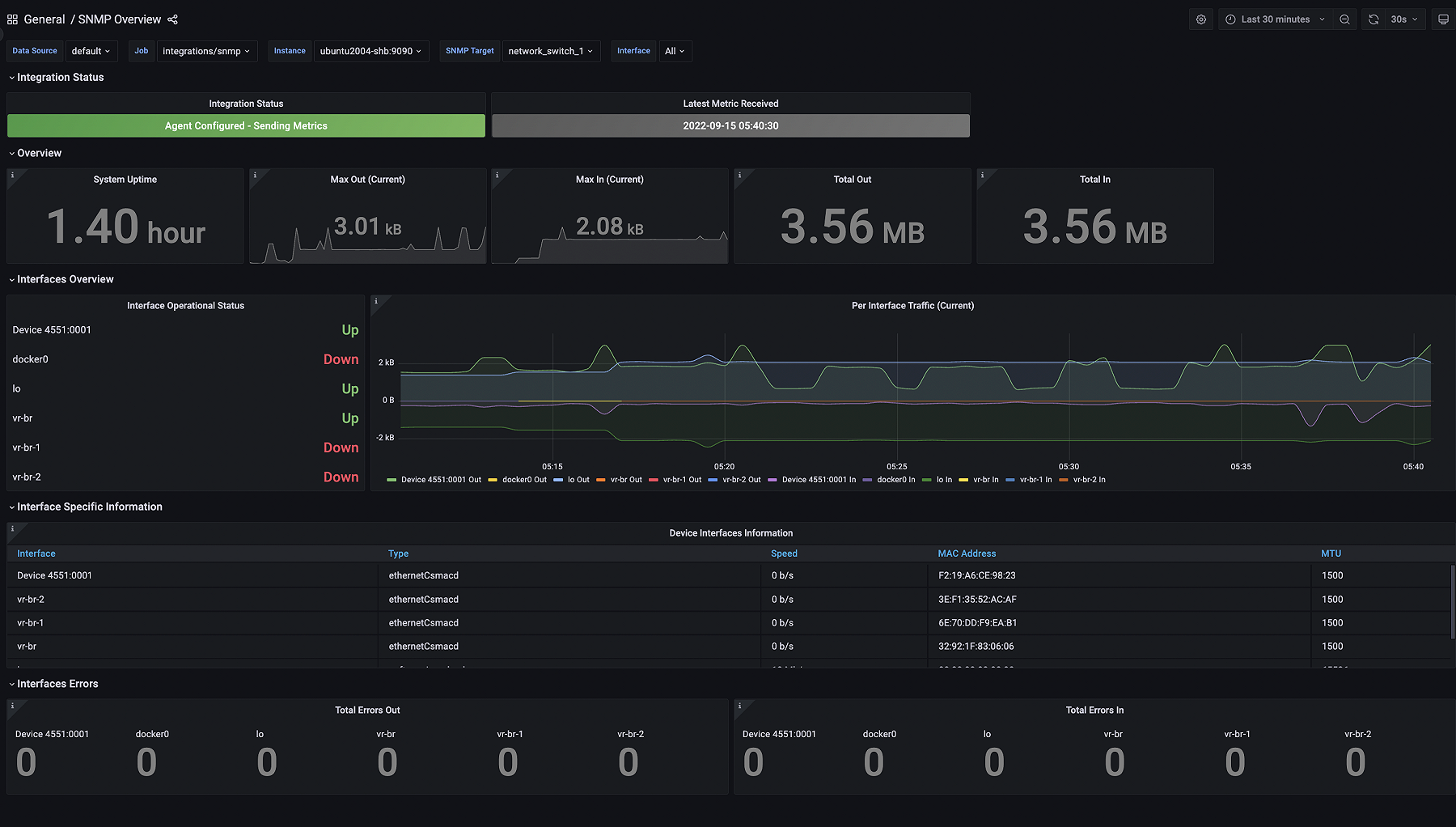This screenshot has width=1456, height=827.
Task: Open the Last 30 minutes time picker
Action: pos(1275,19)
